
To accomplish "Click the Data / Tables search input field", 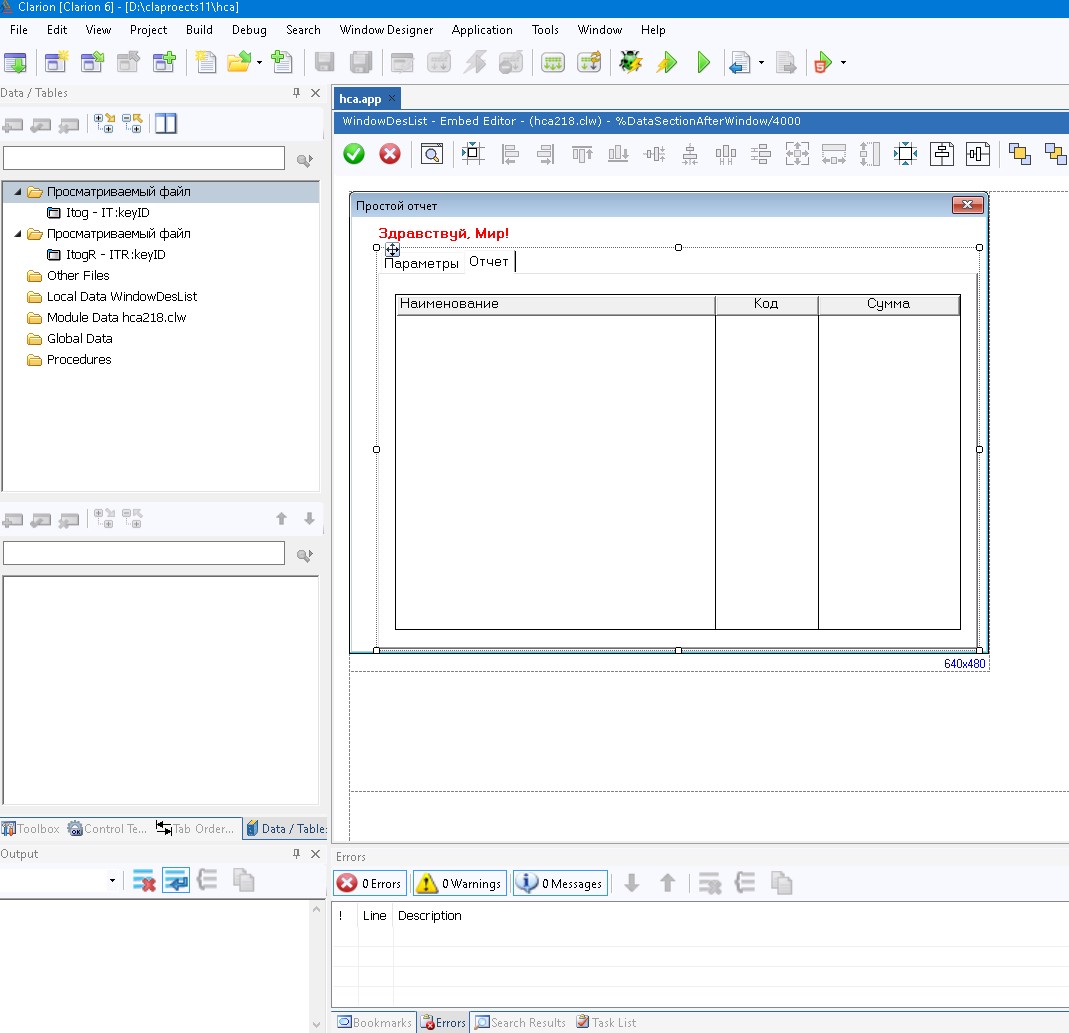I will pos(144,158).
